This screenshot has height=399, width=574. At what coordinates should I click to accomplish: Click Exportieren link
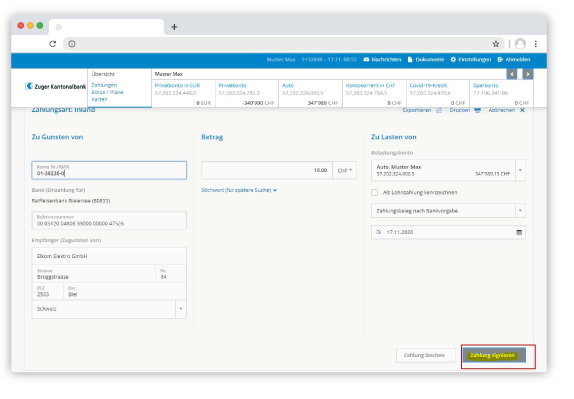pyautogui.click(x=422, y=110)
